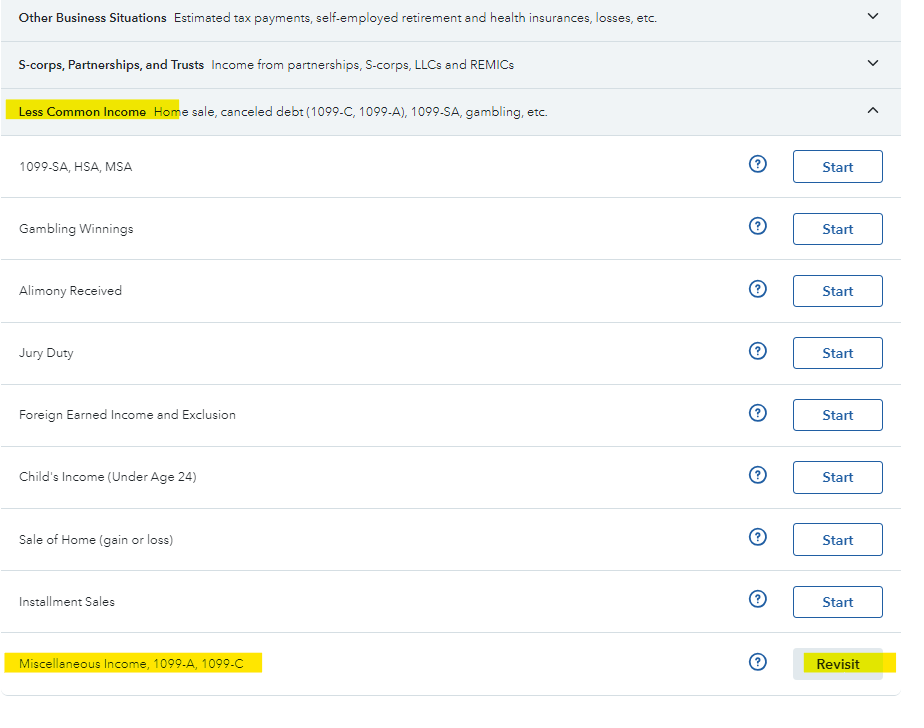View help for Sale of Home
This screenshot has height=728, width=924.
tap(757, 538)
